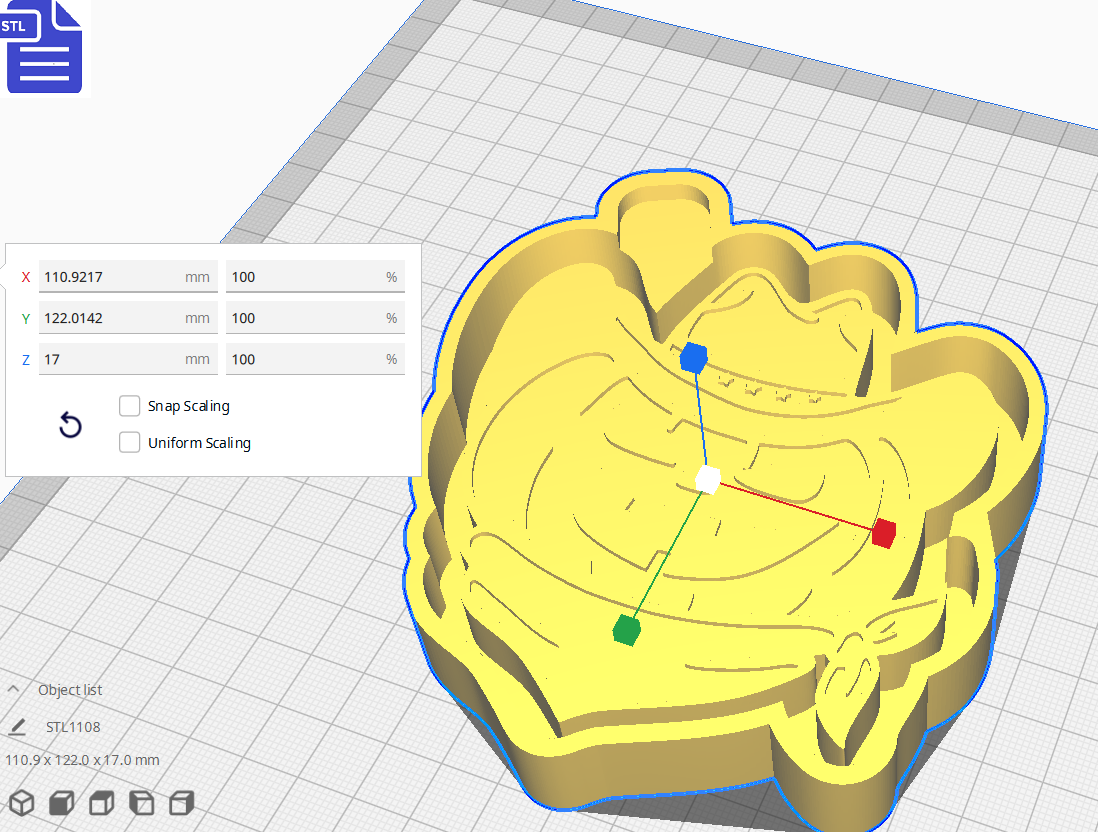The width and height of the screenshot is (1098, 832).
Task: Click the Y dimension field showing 122.0142
Action: [128, 318]
